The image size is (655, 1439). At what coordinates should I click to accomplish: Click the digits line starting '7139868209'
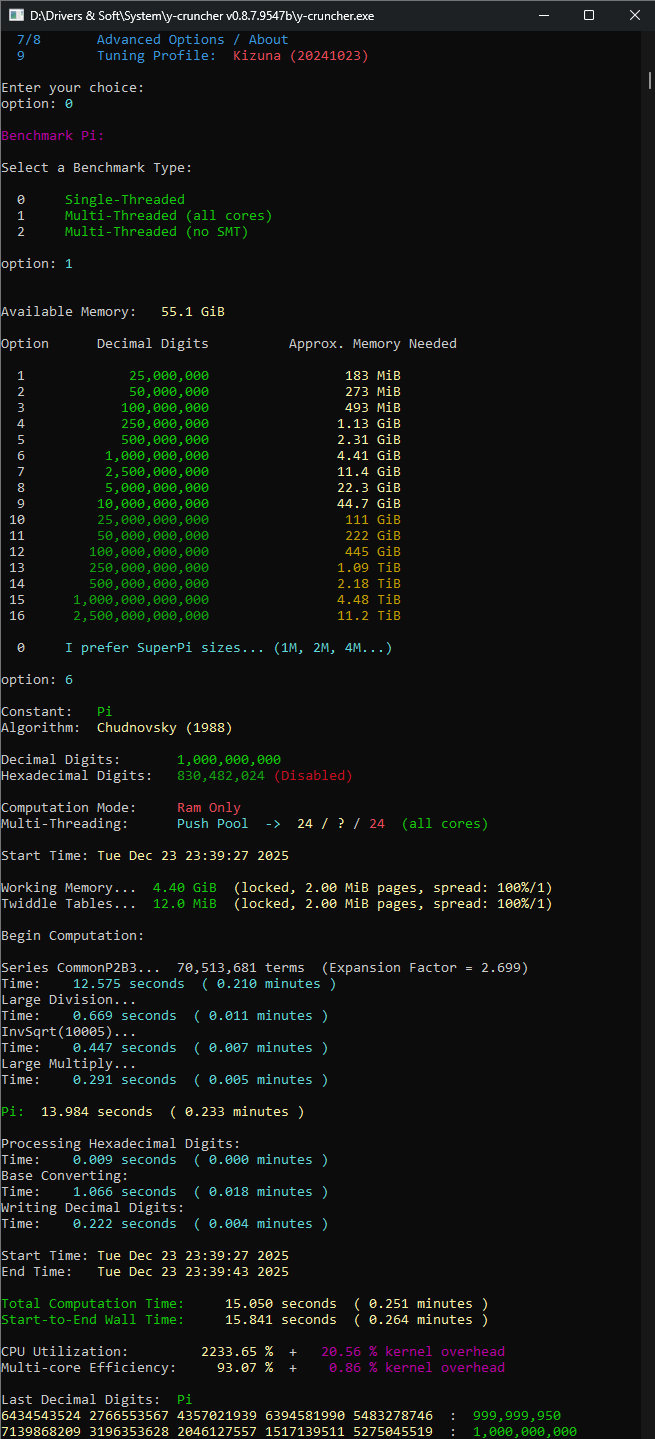coord(288,1432)
